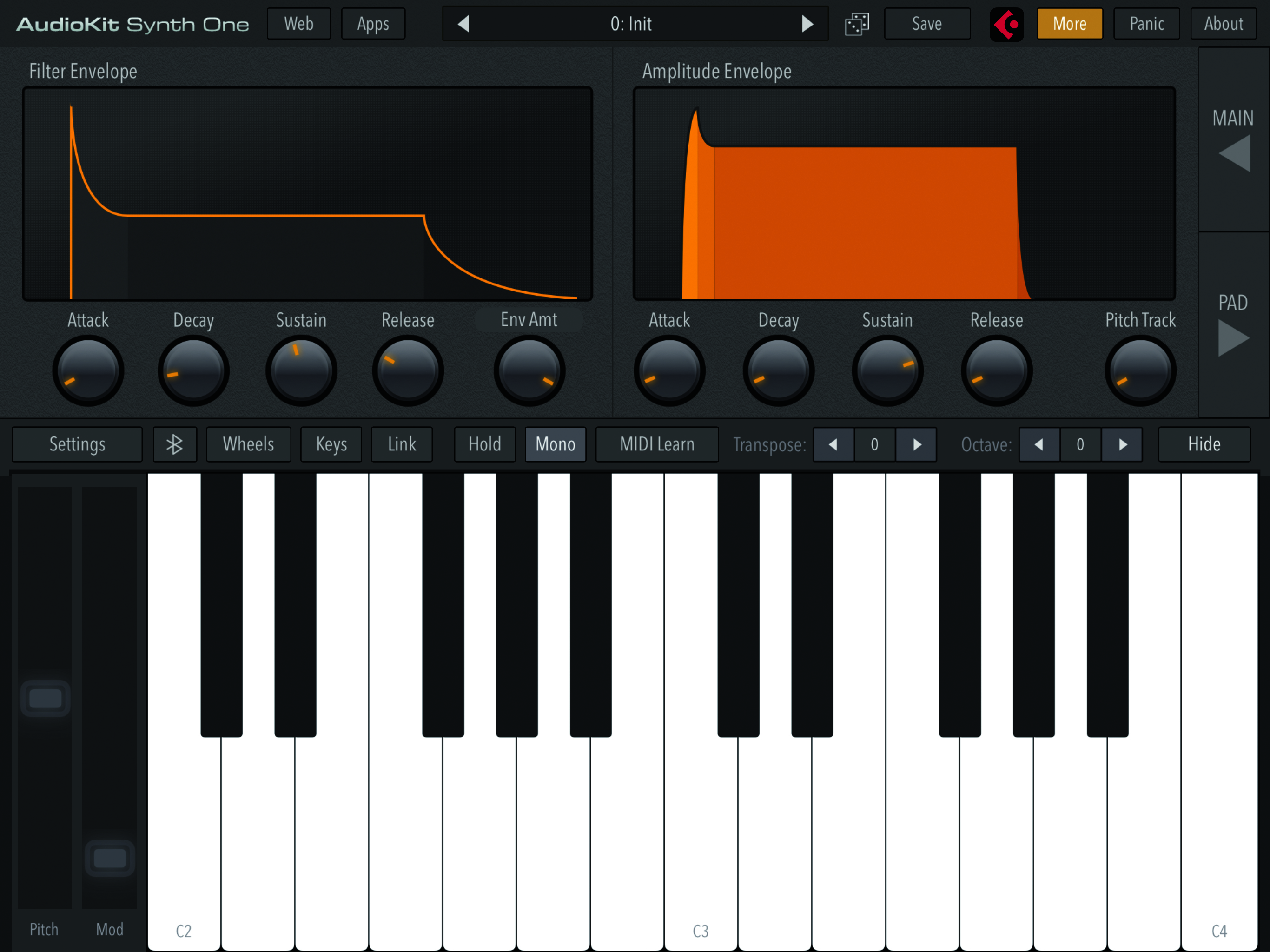
Task: Click the MAIN panel label
Action: point(1233,118)
